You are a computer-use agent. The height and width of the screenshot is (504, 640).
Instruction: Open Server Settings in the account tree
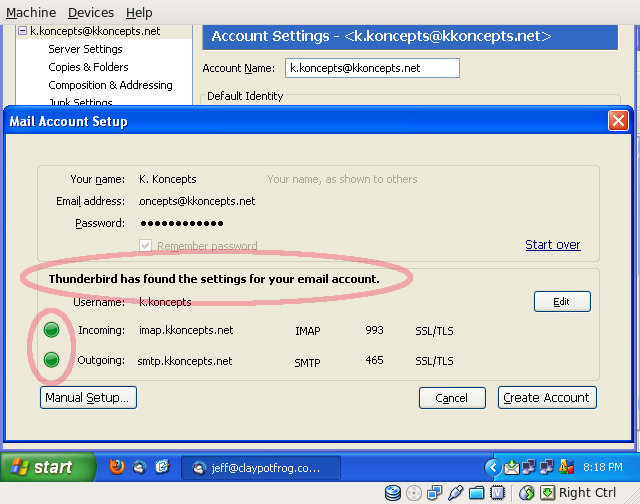pyautogui.click(x=85, y=49)
